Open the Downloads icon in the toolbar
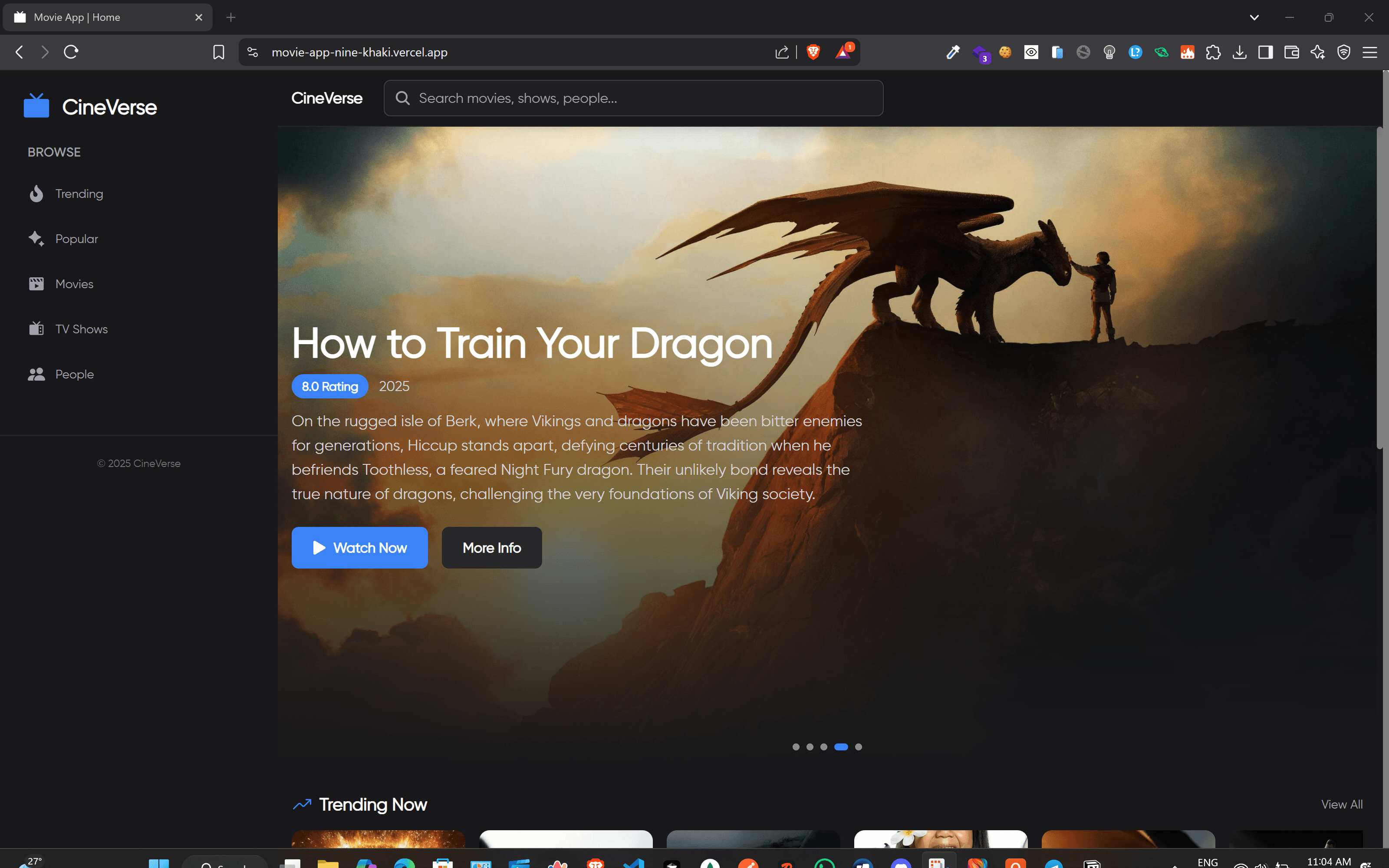1389x868 pixels. (x=1240, y=52)
